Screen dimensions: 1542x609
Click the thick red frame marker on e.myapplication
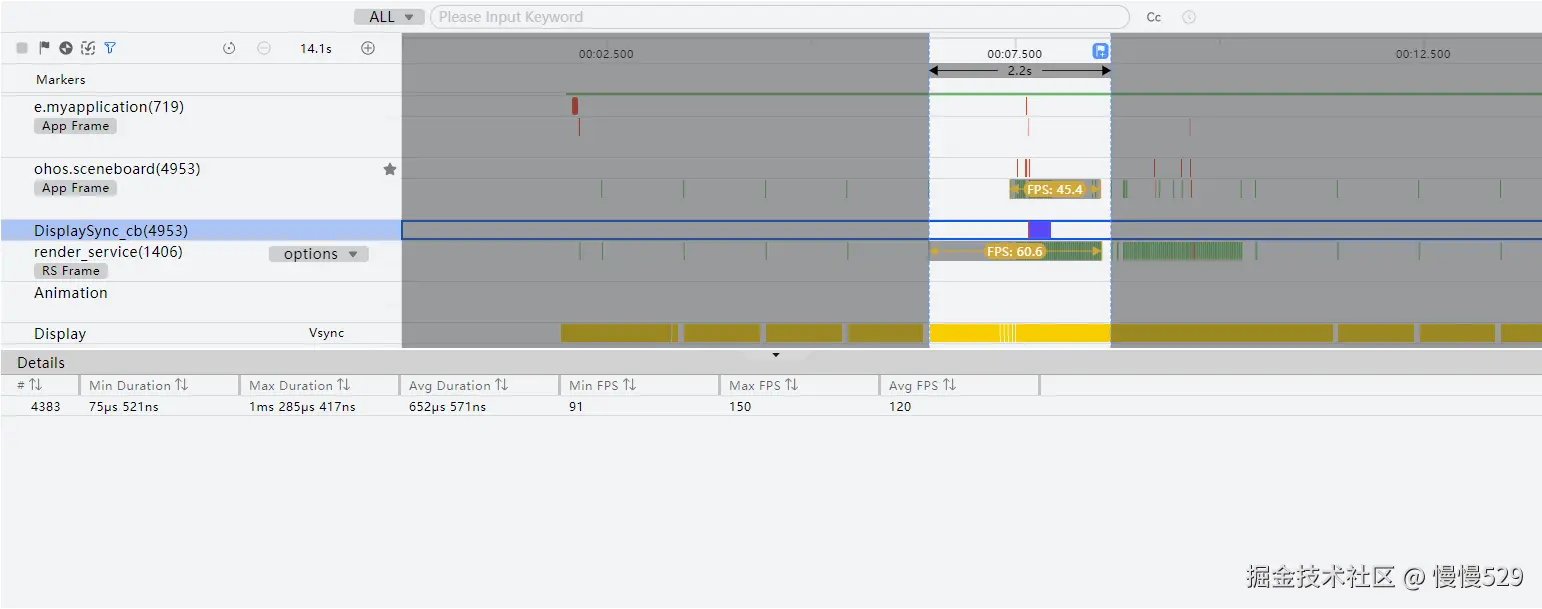575,105
